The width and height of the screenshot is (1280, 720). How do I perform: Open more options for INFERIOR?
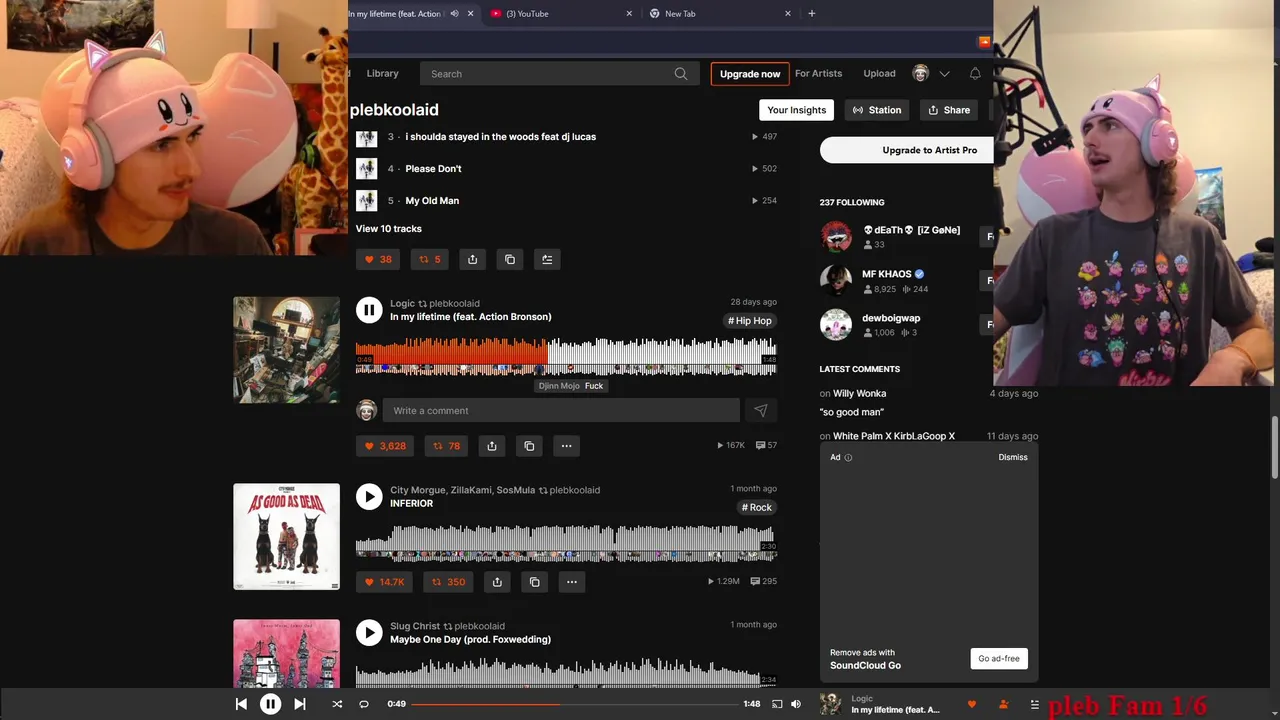tap(571, 582)
